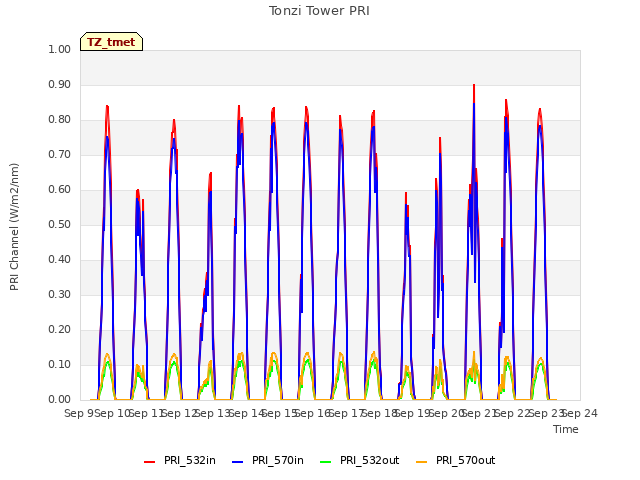Click the Sep 9 x-axis tick label
The width and height of the screenshot is (640, 480).
pyautogui.click(x=79, y=413)
